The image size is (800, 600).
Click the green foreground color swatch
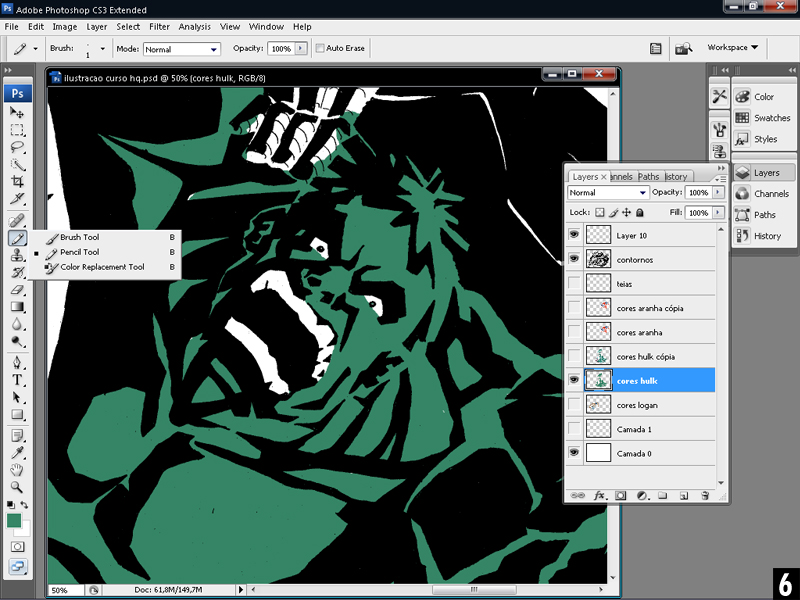(x=14, y=521)
